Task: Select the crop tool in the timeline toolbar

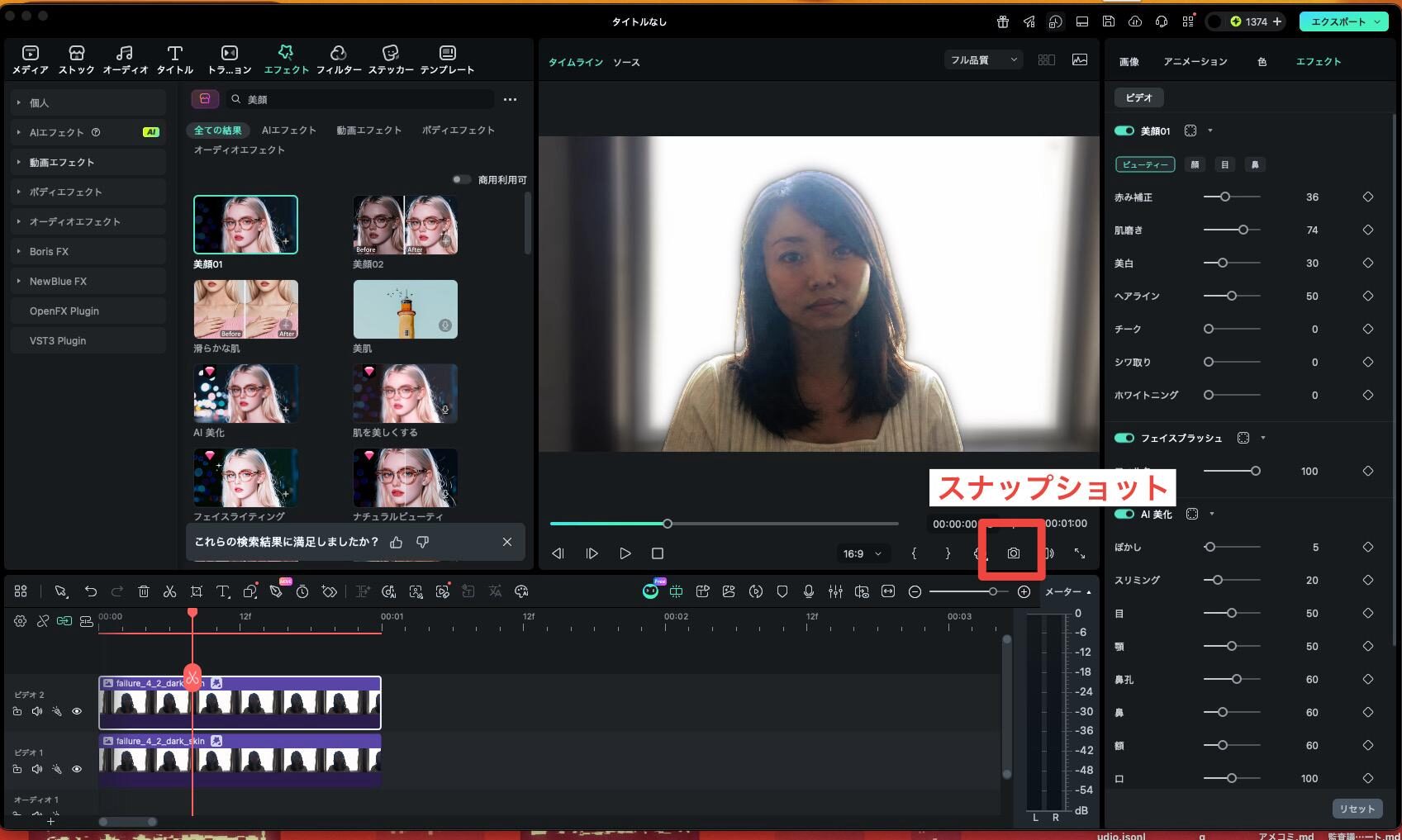Action: tap(196, 591)
